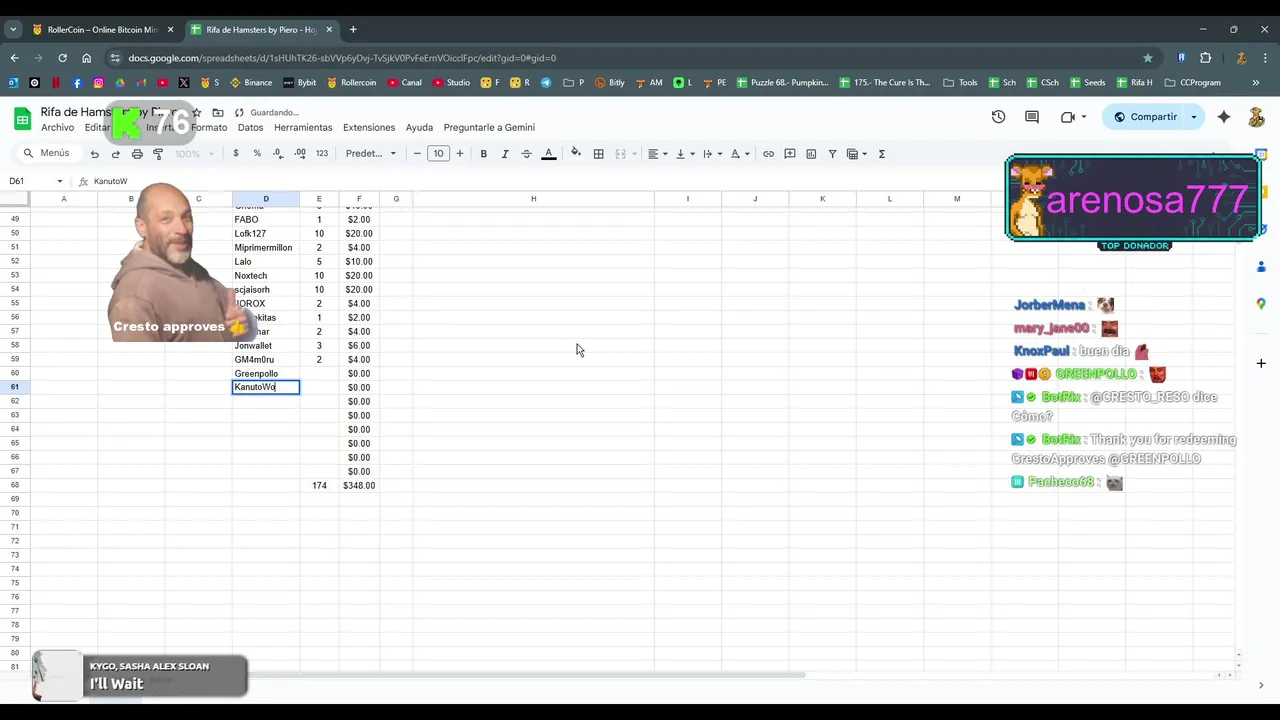Increase decimal places
This screenshot has height=720, width=1280.
coord(300,154)
